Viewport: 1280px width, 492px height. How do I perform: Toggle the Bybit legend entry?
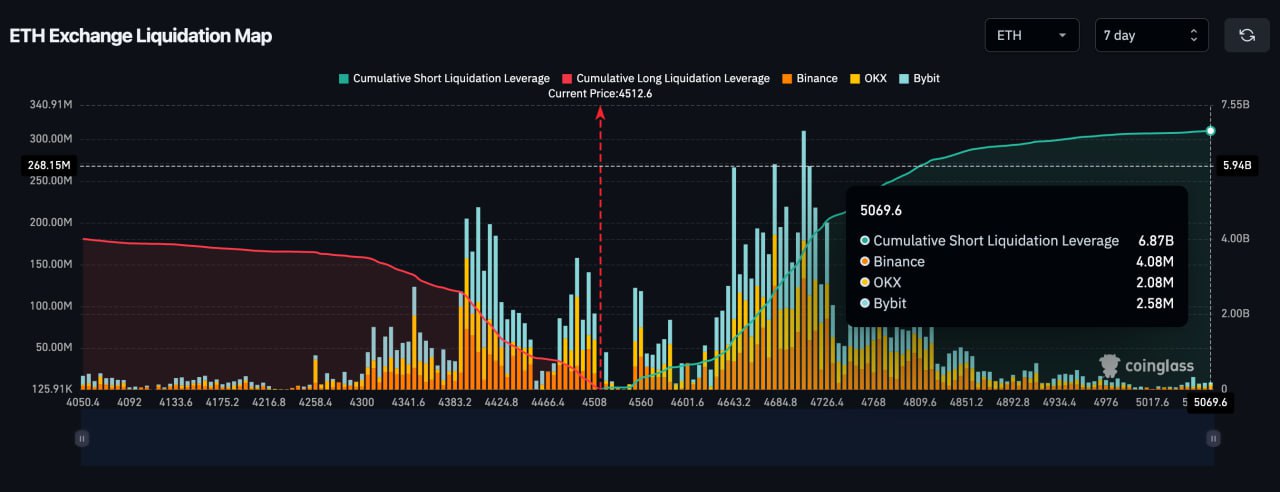pos(920,78)
